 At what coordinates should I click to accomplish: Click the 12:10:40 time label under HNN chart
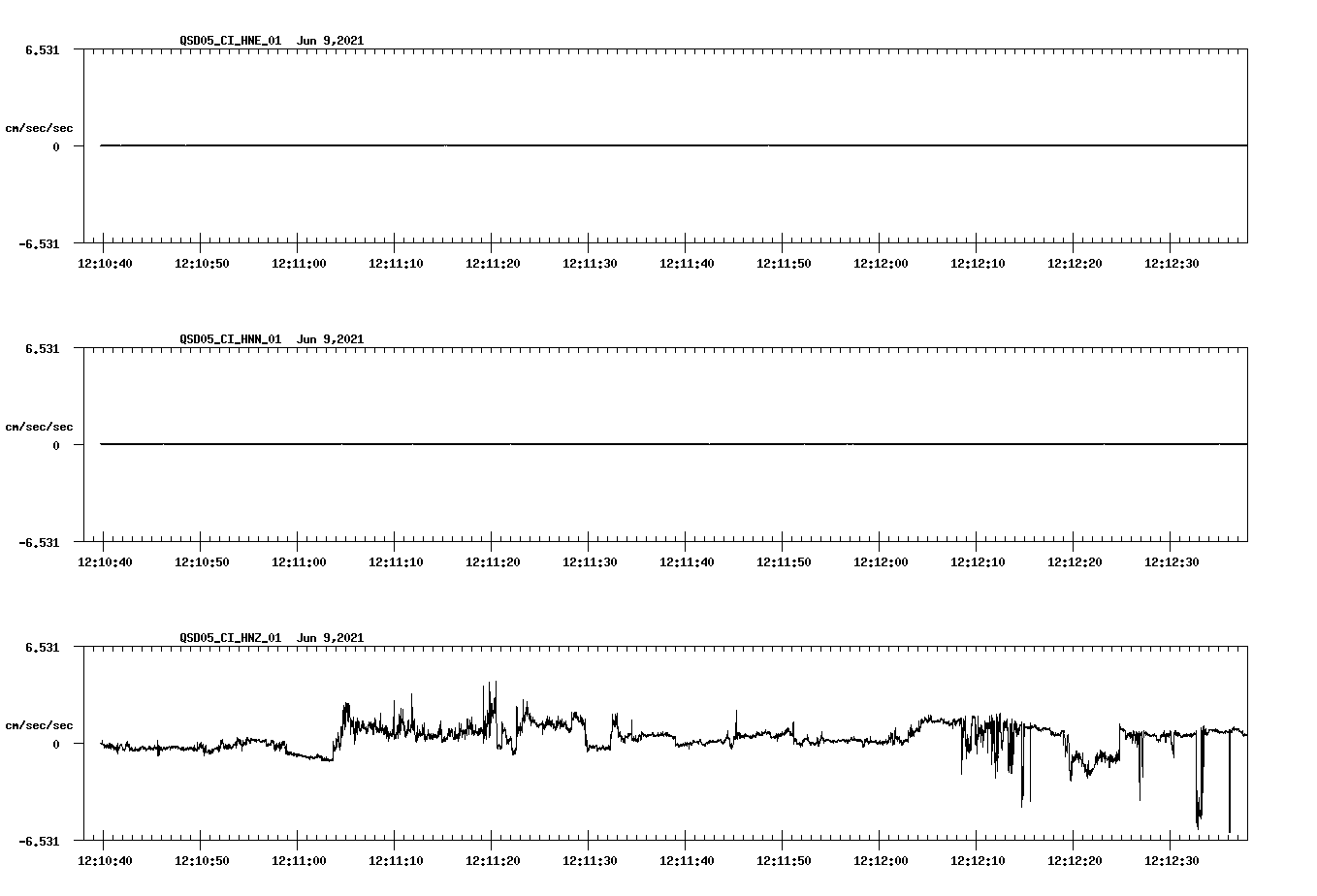coord(105,562)
